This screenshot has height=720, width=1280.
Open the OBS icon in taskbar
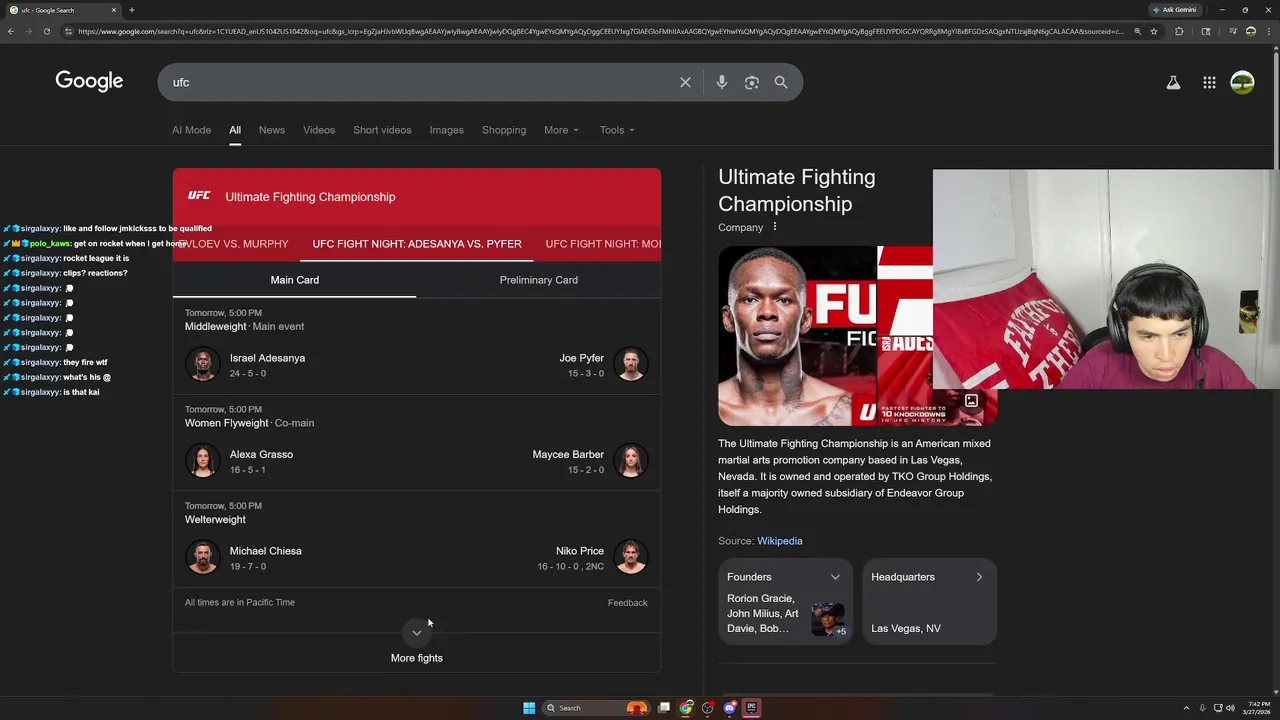pos(708,708)
